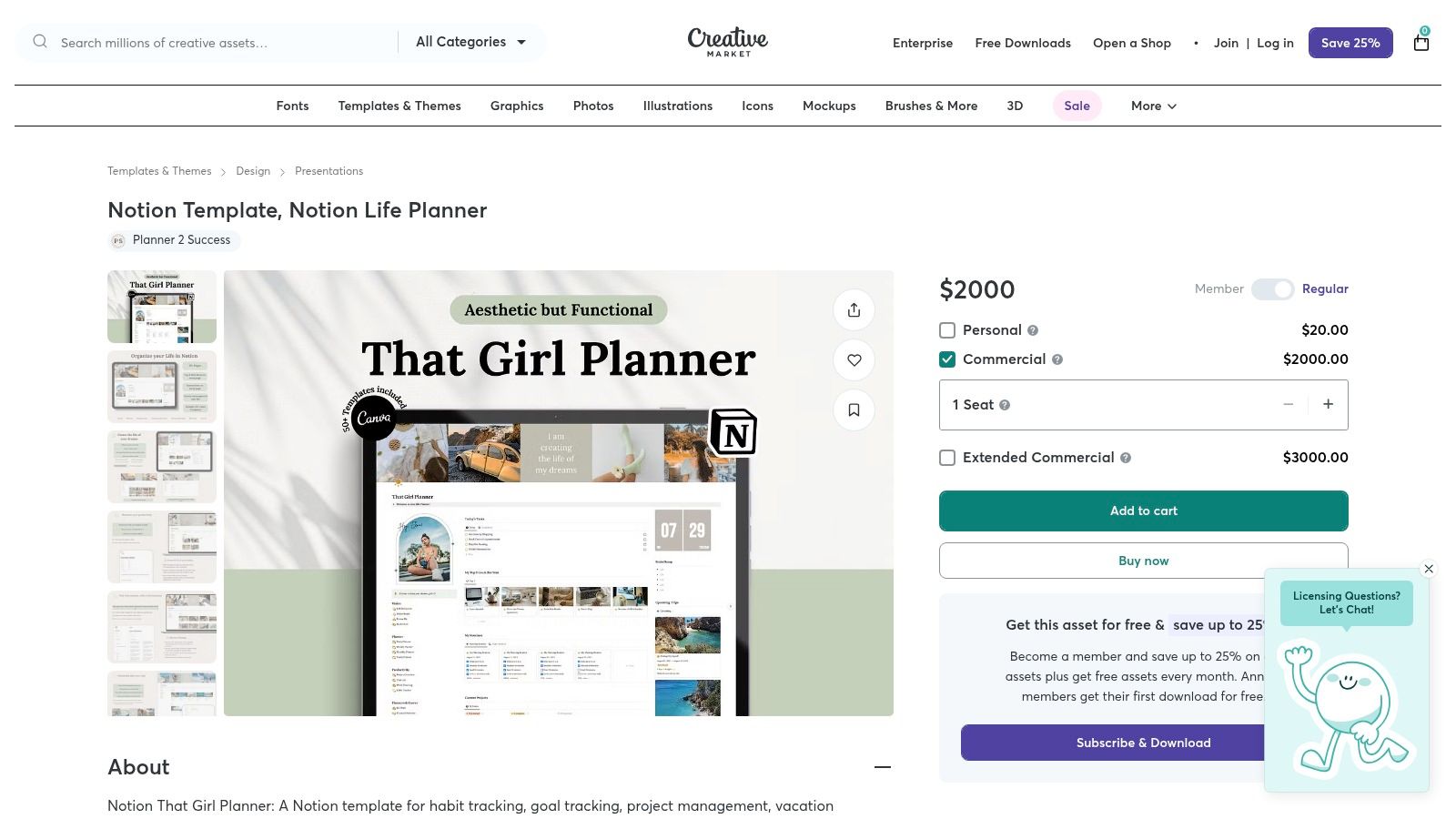Go to the Sale tab
The width and height of the screenshot is (1456, 819).
tap(1077, 106)
